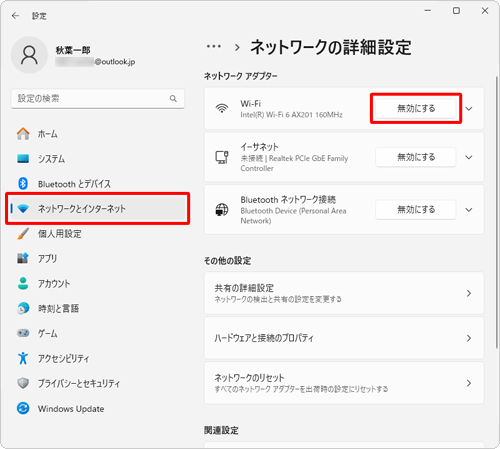Select ネットワークとインターネット in sidebar
Viewport: 500px width, 449px height.
pyautogui.click(x=98, y=209)
